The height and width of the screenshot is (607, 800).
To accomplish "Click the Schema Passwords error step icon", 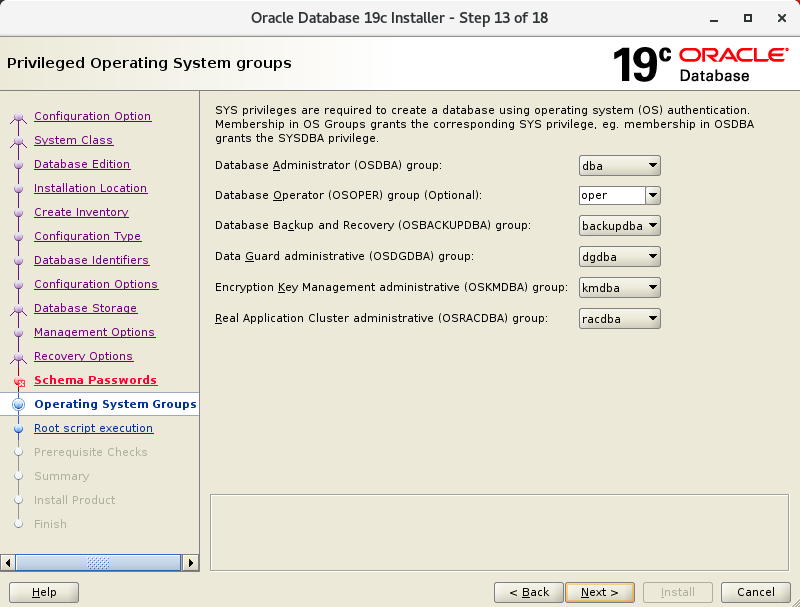I will pyautogui.click(x=19, y=381).
